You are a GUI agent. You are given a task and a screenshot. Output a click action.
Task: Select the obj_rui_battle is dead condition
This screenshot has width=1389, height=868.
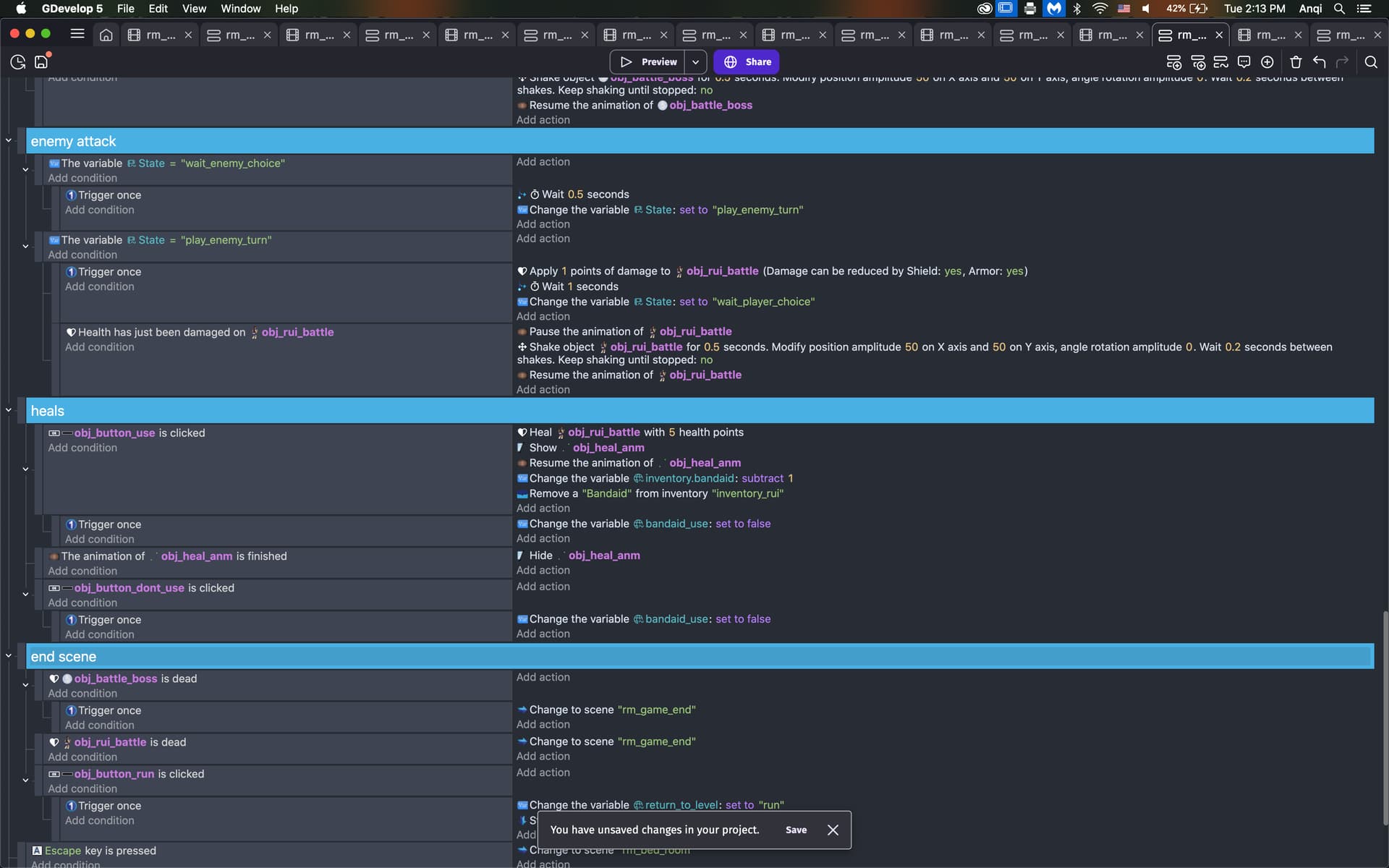tap(117, 742)
